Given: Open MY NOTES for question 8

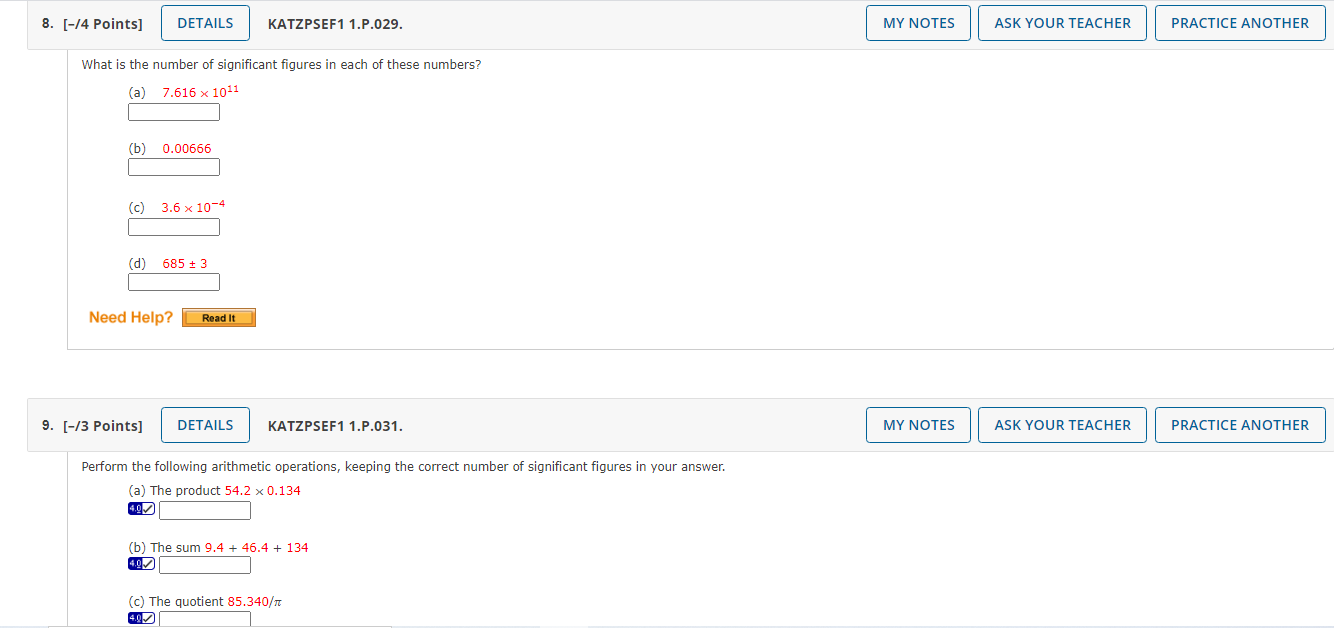Looking at the screenshot, I should click(919, 23).
